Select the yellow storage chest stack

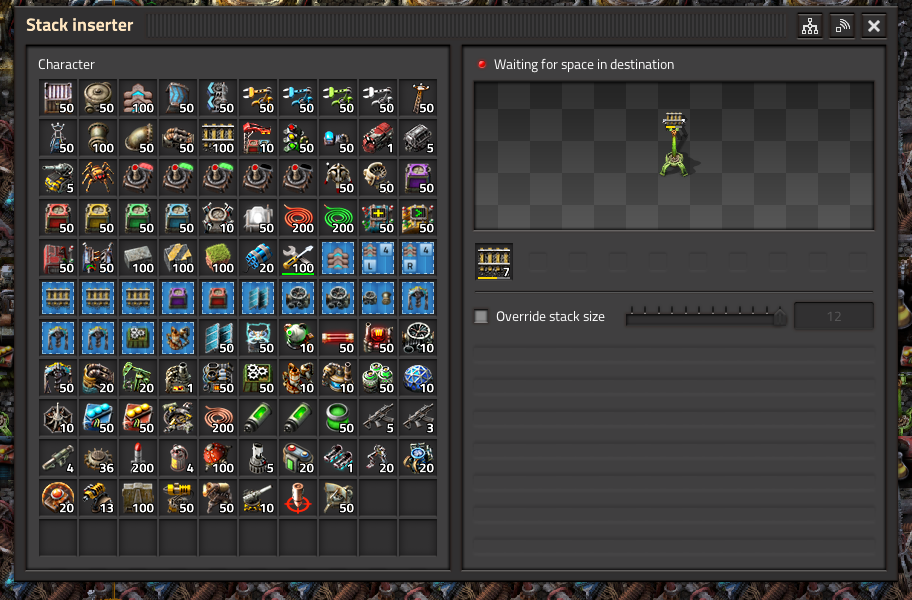click(x=98, y=218)
